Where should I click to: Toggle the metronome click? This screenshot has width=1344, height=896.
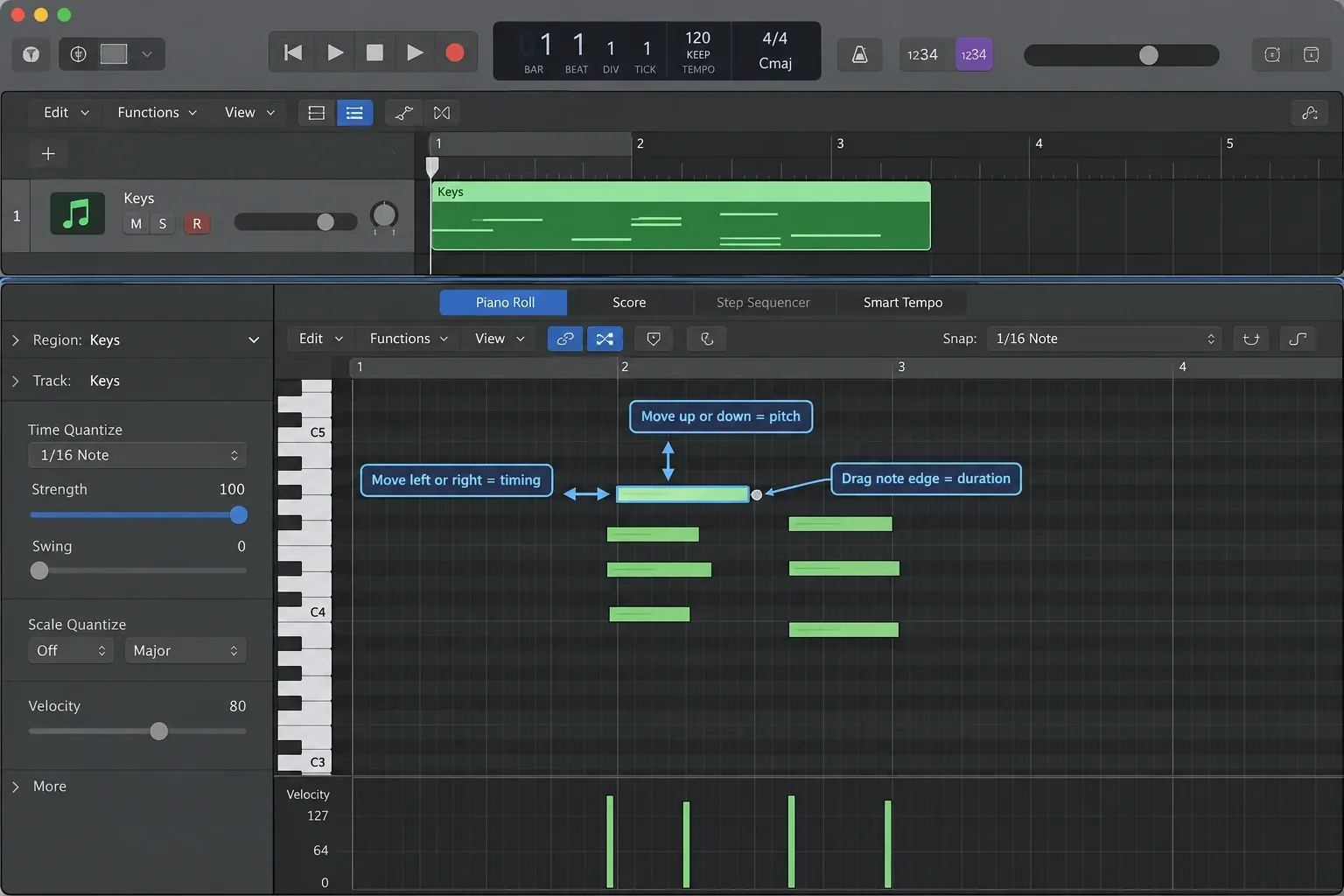(860, 54)
